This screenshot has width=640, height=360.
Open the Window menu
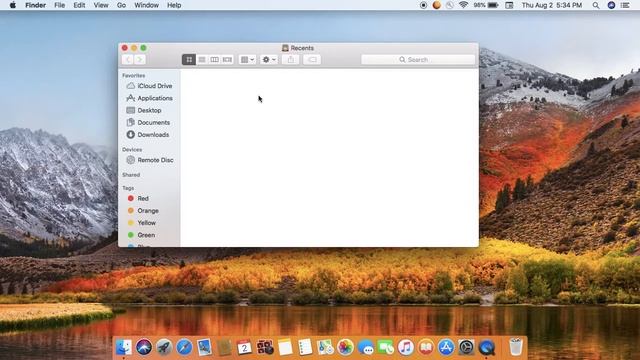pos(147,5)
